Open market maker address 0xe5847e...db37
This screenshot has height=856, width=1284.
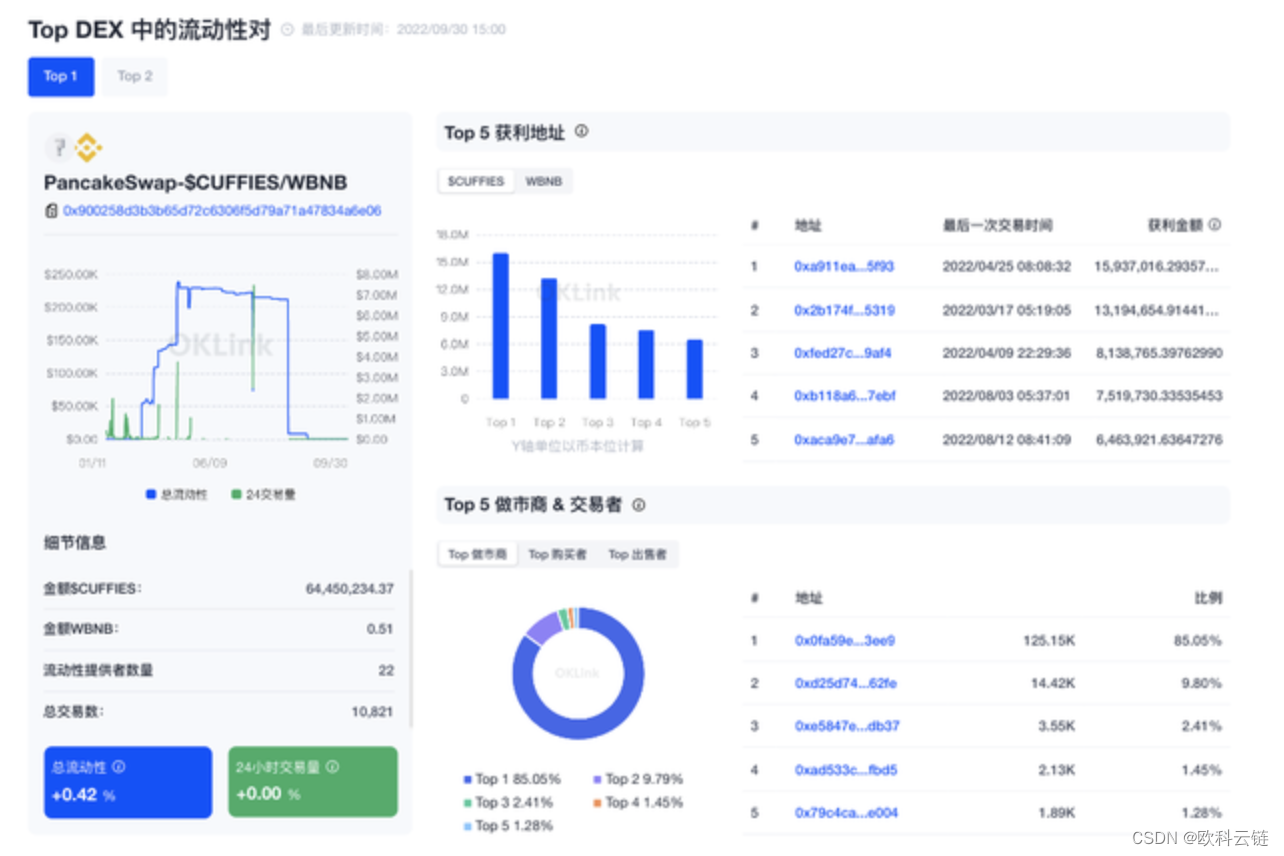coord(847,726)
